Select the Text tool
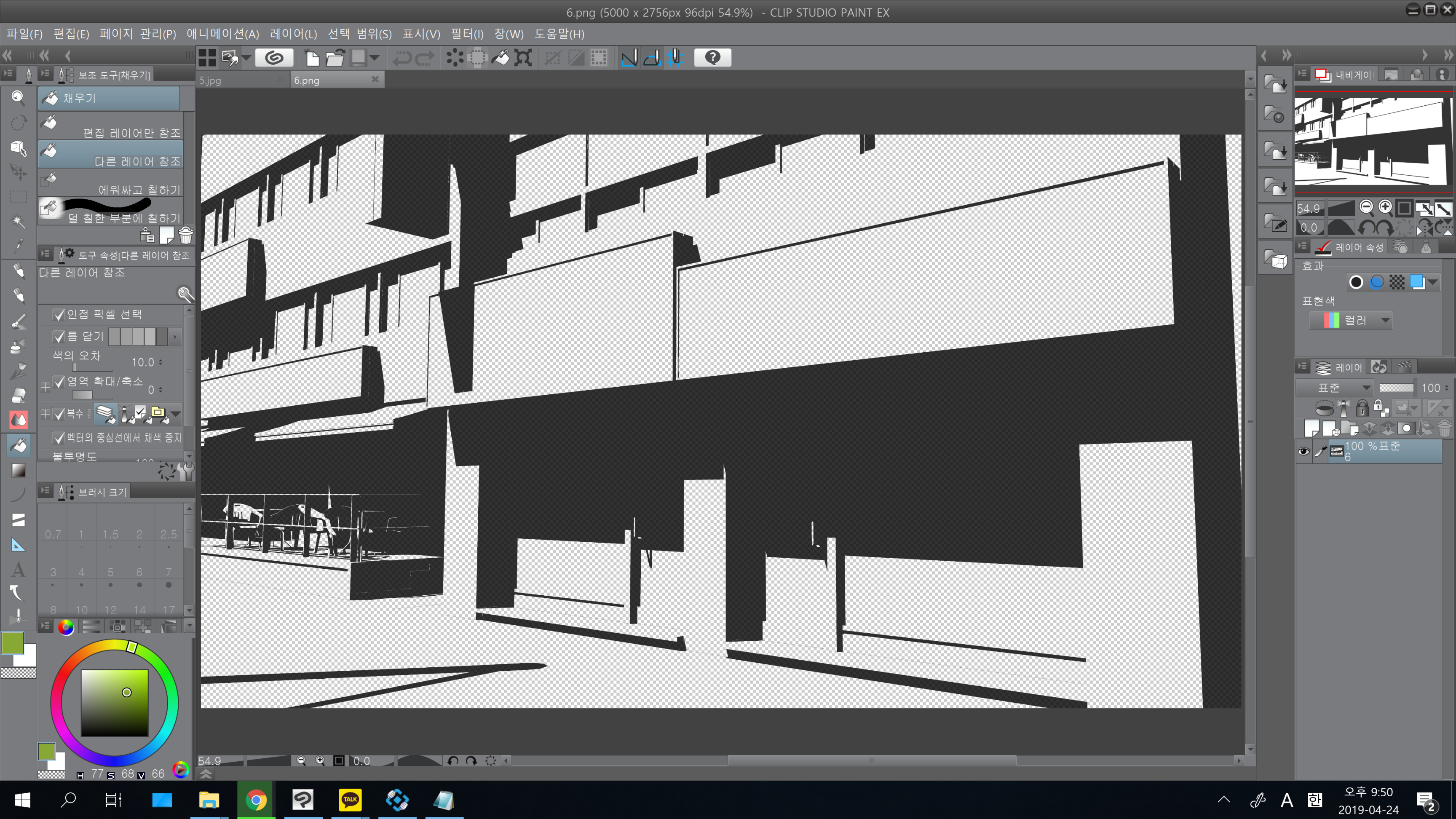The width and height of the screenshot is (1456, 819). [x=18, y=569]
